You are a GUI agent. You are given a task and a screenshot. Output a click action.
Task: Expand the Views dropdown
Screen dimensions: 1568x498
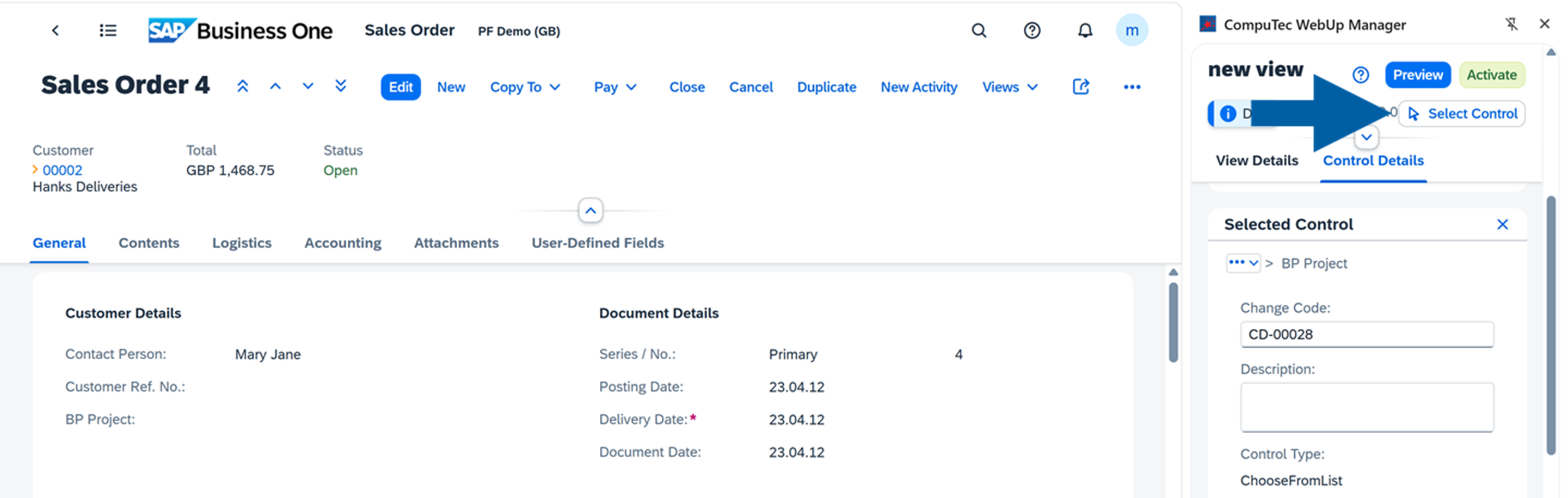click(1009, 87)
